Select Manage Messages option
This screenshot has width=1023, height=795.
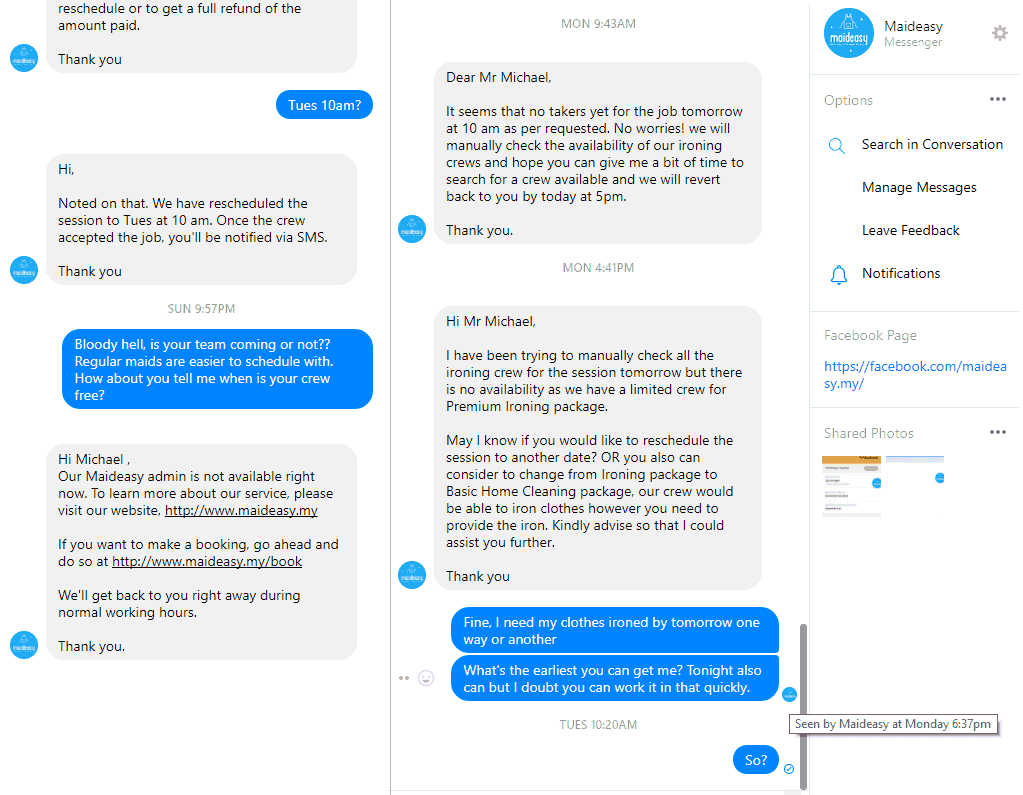pyautogui.click(x=919, y=188)
